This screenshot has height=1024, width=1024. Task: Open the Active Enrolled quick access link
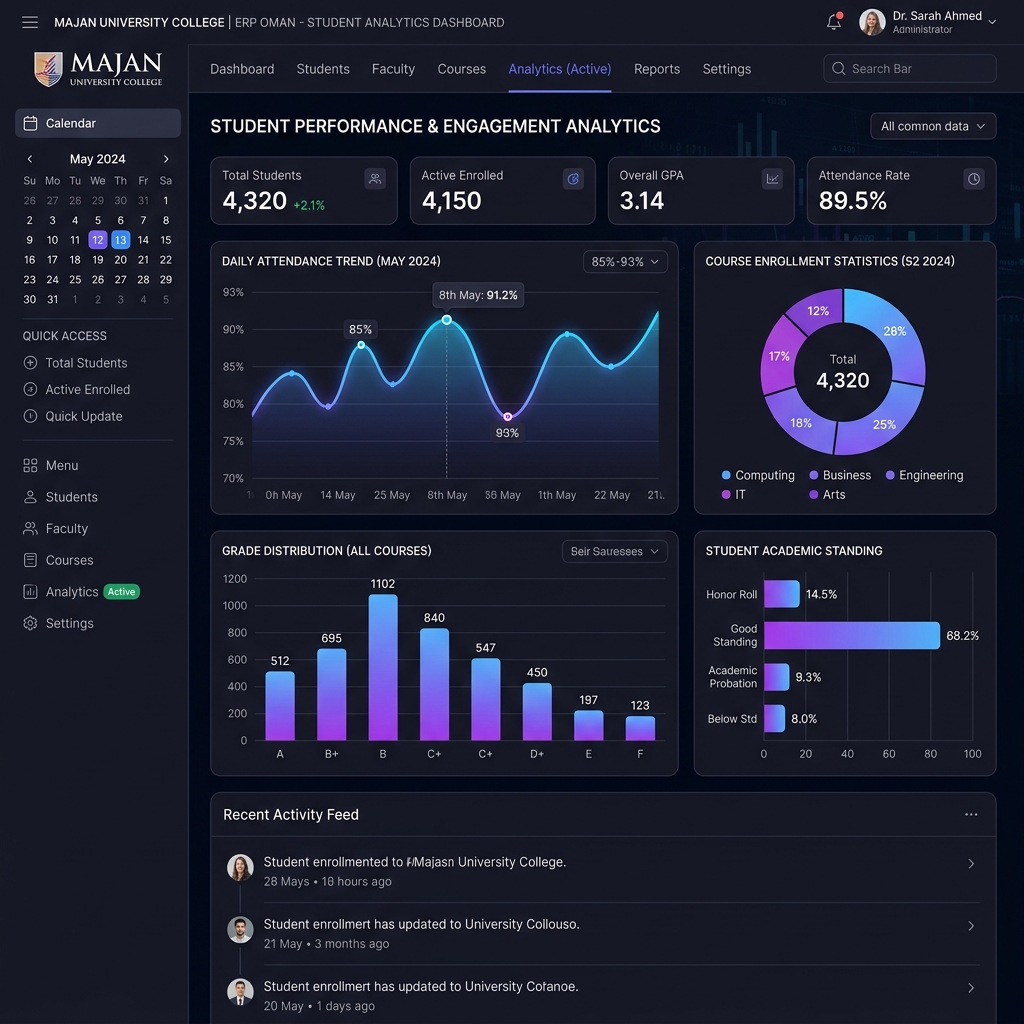pos(88,389)
